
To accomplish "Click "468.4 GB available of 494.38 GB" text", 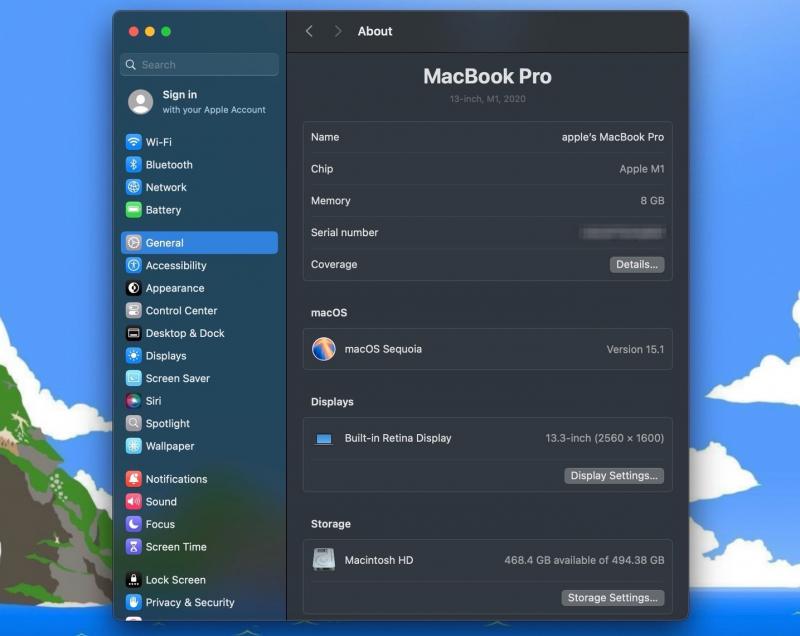I will click(584, 560).
